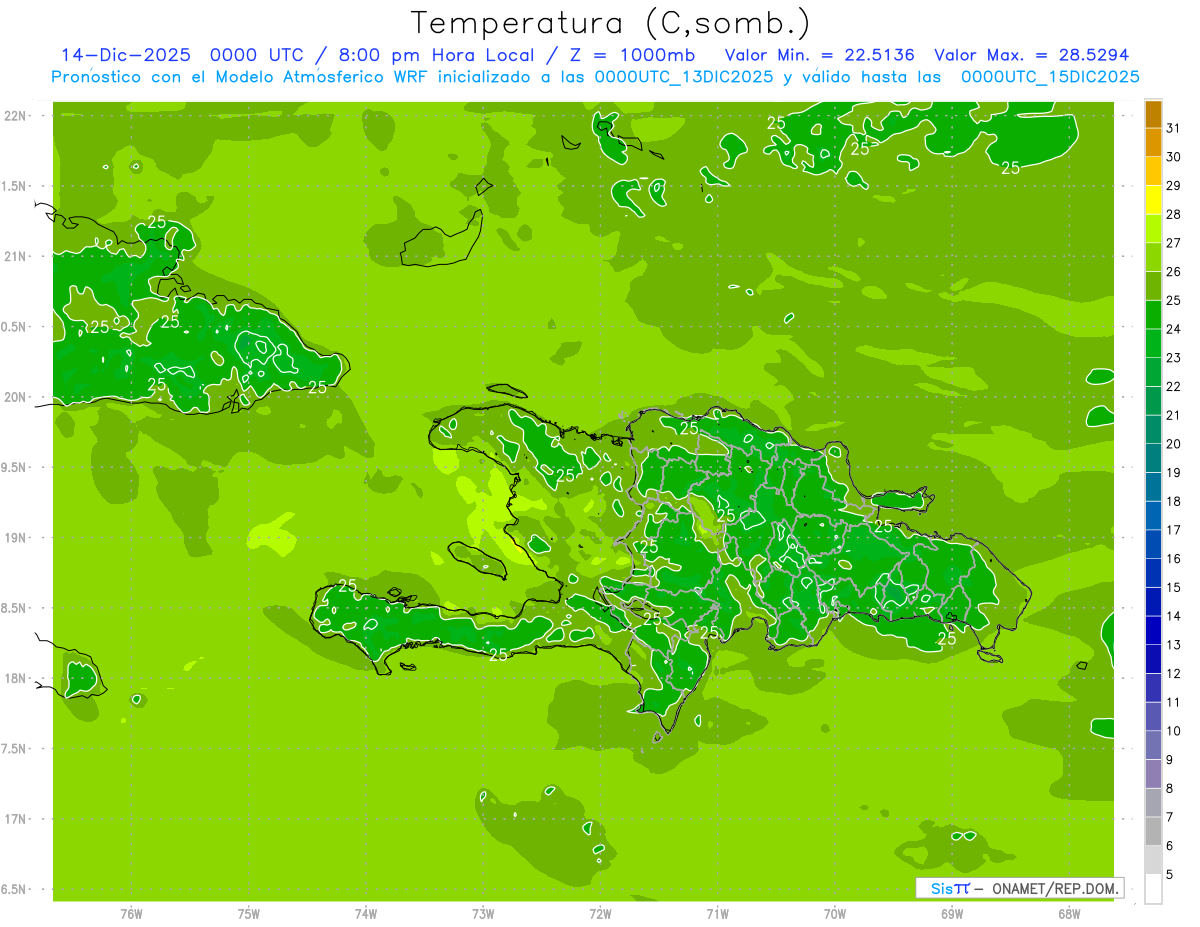This screenshot has width=1200, height=927.
Task: Click the "71W" longitude label
Action: click(718, 914)
